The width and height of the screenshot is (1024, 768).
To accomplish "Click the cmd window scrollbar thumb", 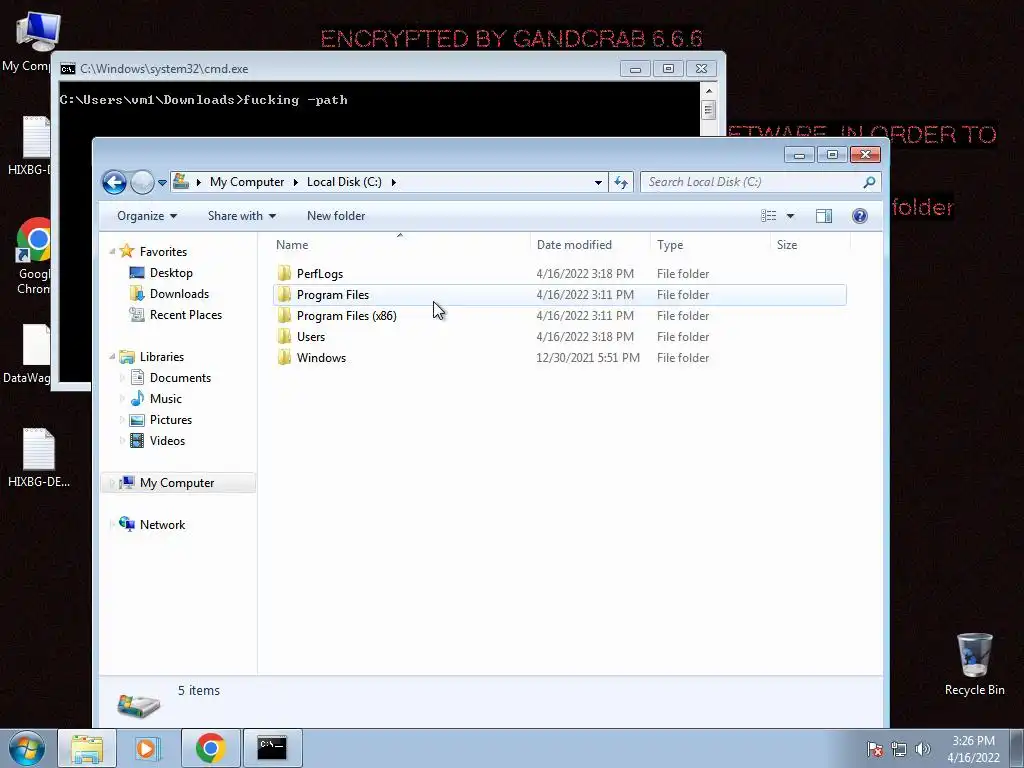I will (709, 110).
